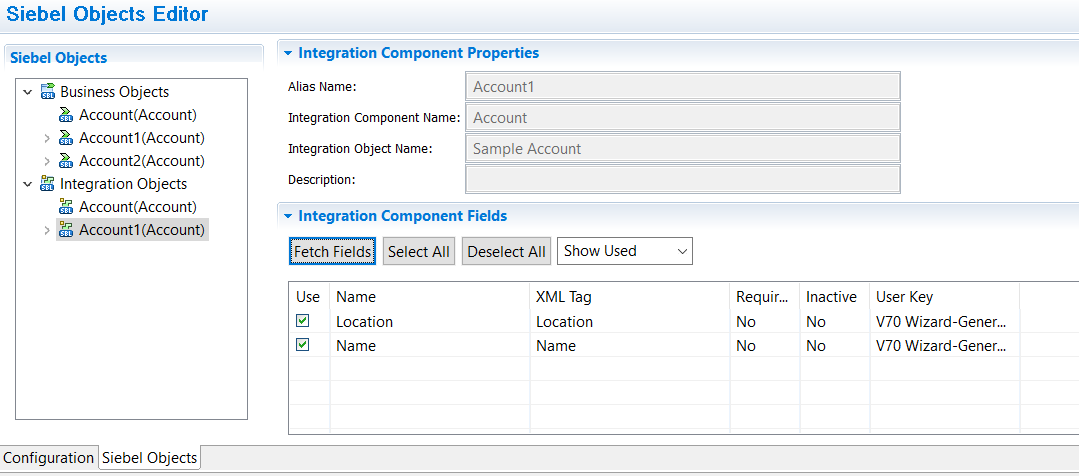Click icon of Account1(Account) under Integration Objects
Viewport: 1079px width, 476px height.
[67, 230]
